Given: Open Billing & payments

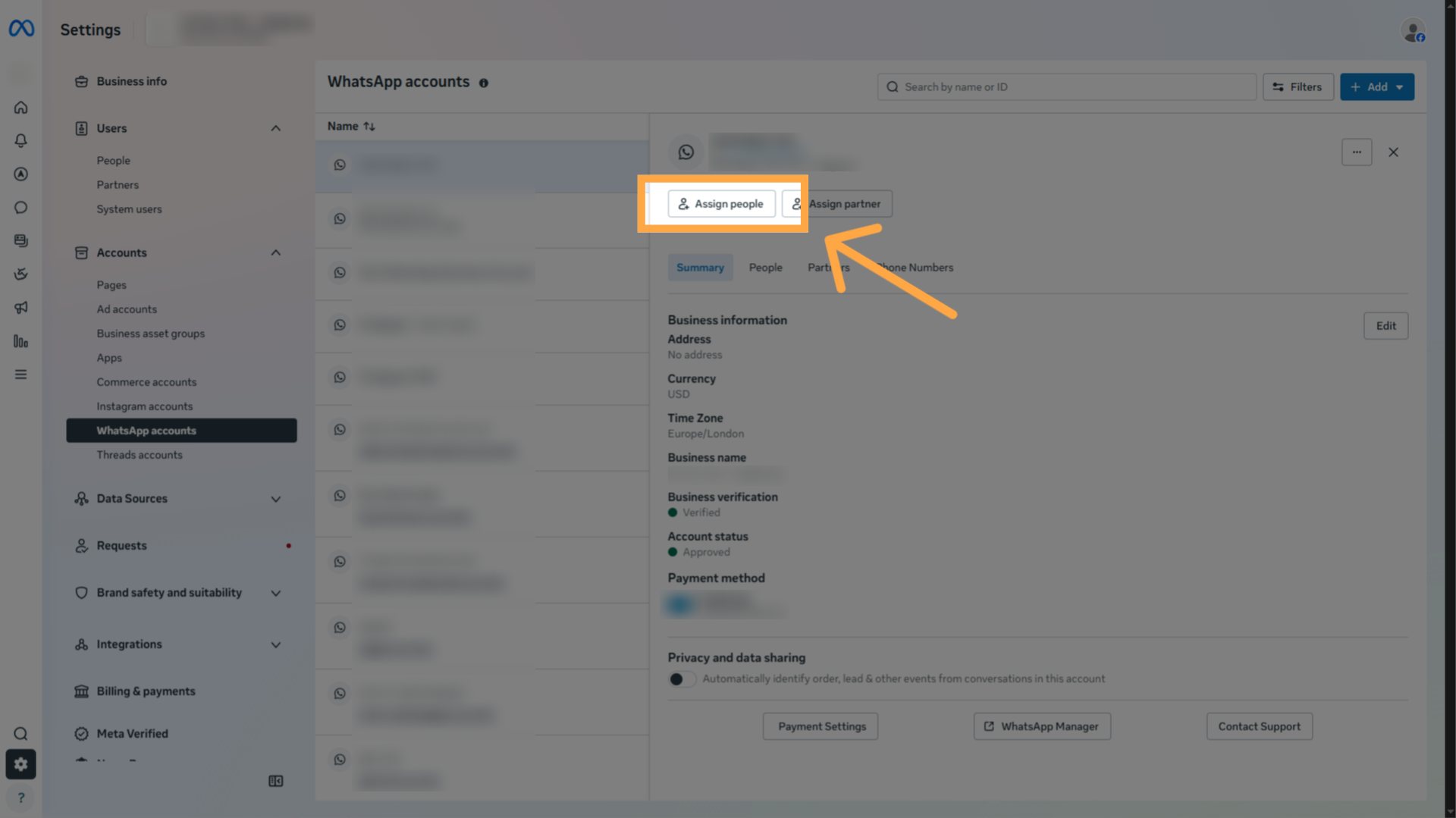Looking at the screenshot, I should pos(146,691).
